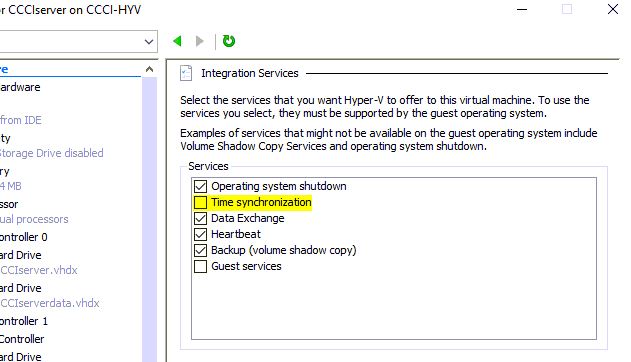Select 'Storage Drive disabled' sidebar entry

[x=52, y=153]
